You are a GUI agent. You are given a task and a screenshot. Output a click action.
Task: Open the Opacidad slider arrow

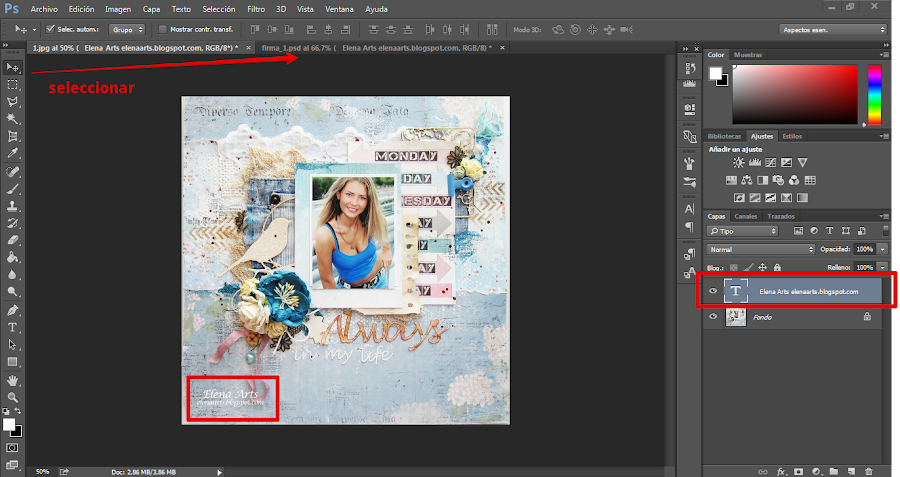pyautogui.click(x=883, y=249)
